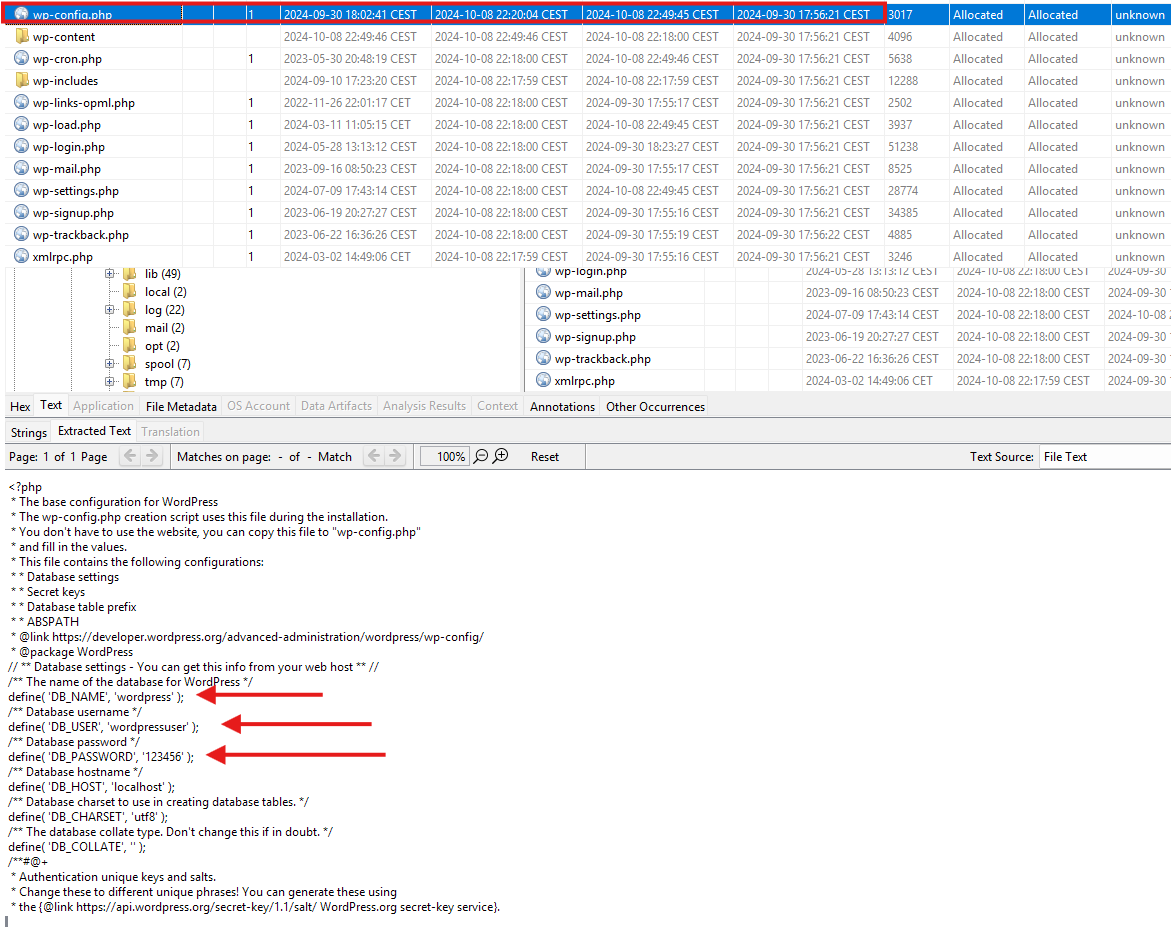Click the 100% zoom level field
This screenshot has height=927, width=1171.
[444, 457]
